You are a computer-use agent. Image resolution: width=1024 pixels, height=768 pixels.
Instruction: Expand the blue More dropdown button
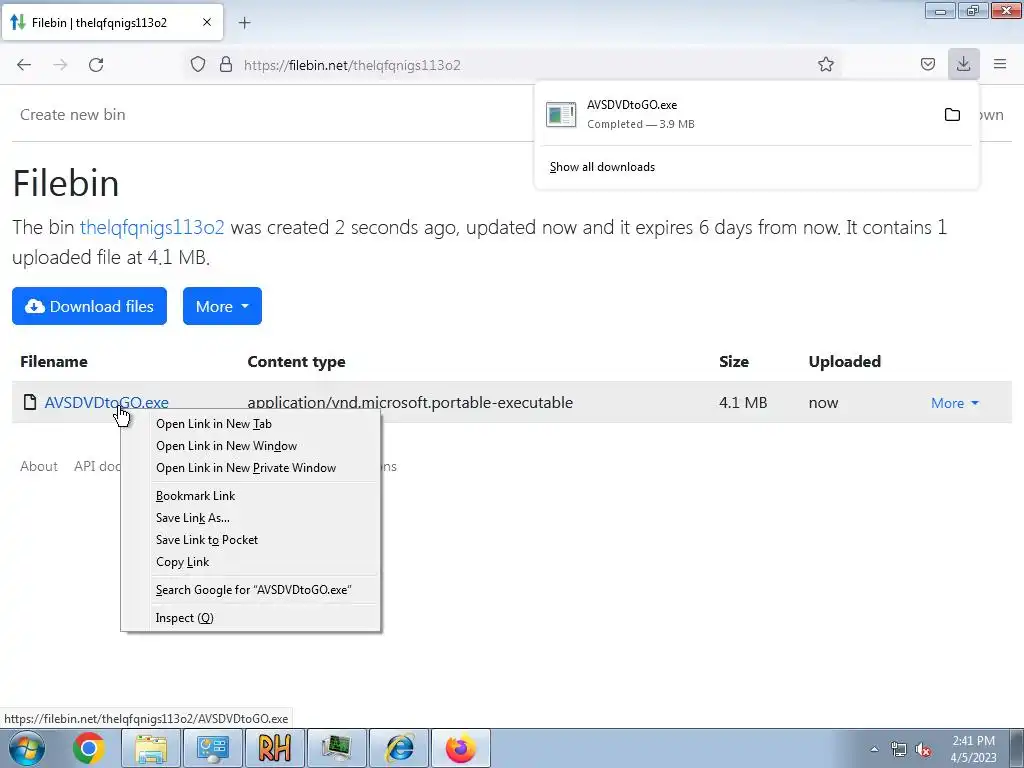tap(222, 306)
